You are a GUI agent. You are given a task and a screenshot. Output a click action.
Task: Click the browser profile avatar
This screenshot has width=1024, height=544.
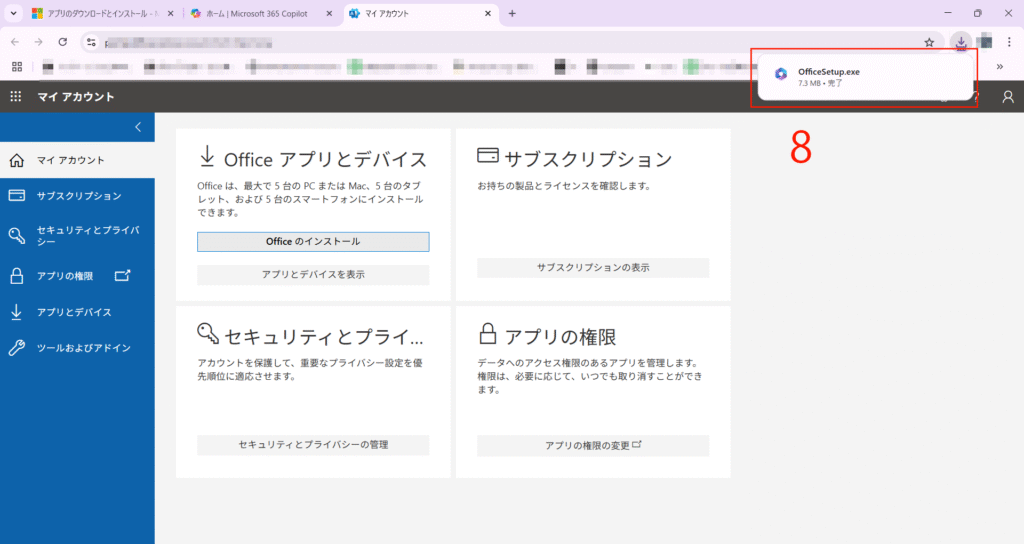coord(985,42)
